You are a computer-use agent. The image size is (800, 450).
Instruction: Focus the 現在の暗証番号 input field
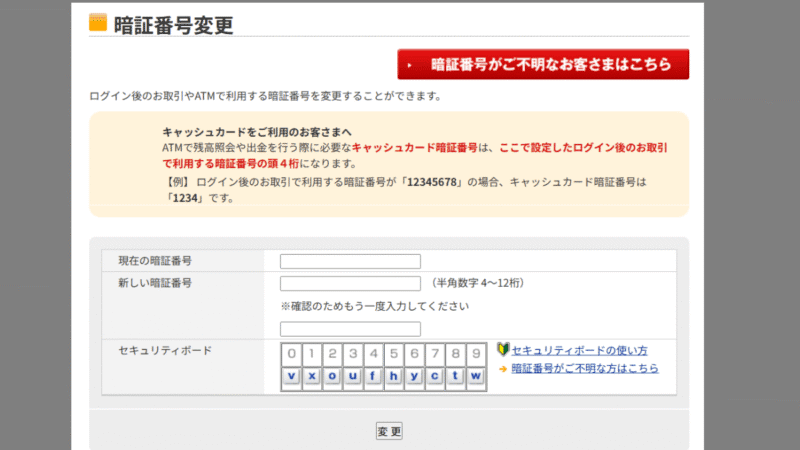(350, 262)
